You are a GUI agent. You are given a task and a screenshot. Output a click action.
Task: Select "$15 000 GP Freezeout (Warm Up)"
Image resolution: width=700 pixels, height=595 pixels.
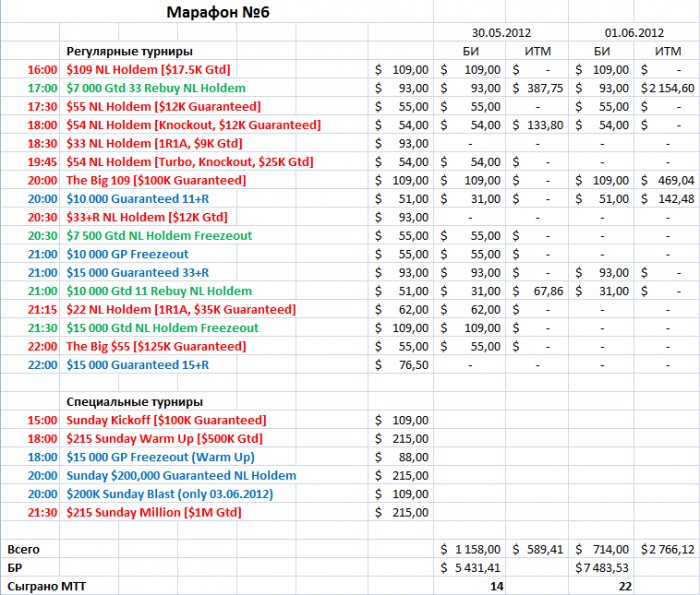(160, 457)
